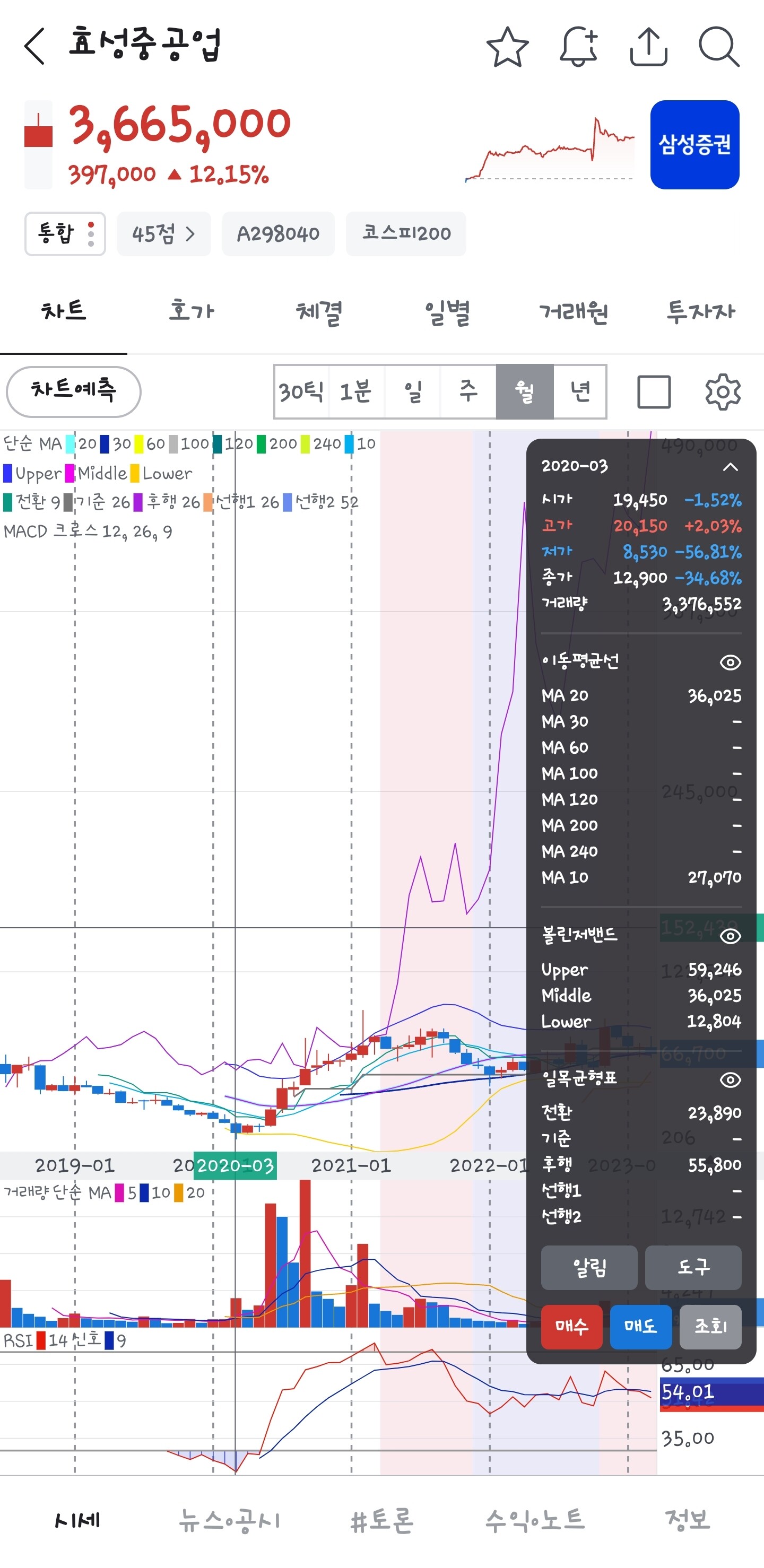Tap the 54.01 RSI value label
The image size is (764, 1568).
(x=687, y=1393)
